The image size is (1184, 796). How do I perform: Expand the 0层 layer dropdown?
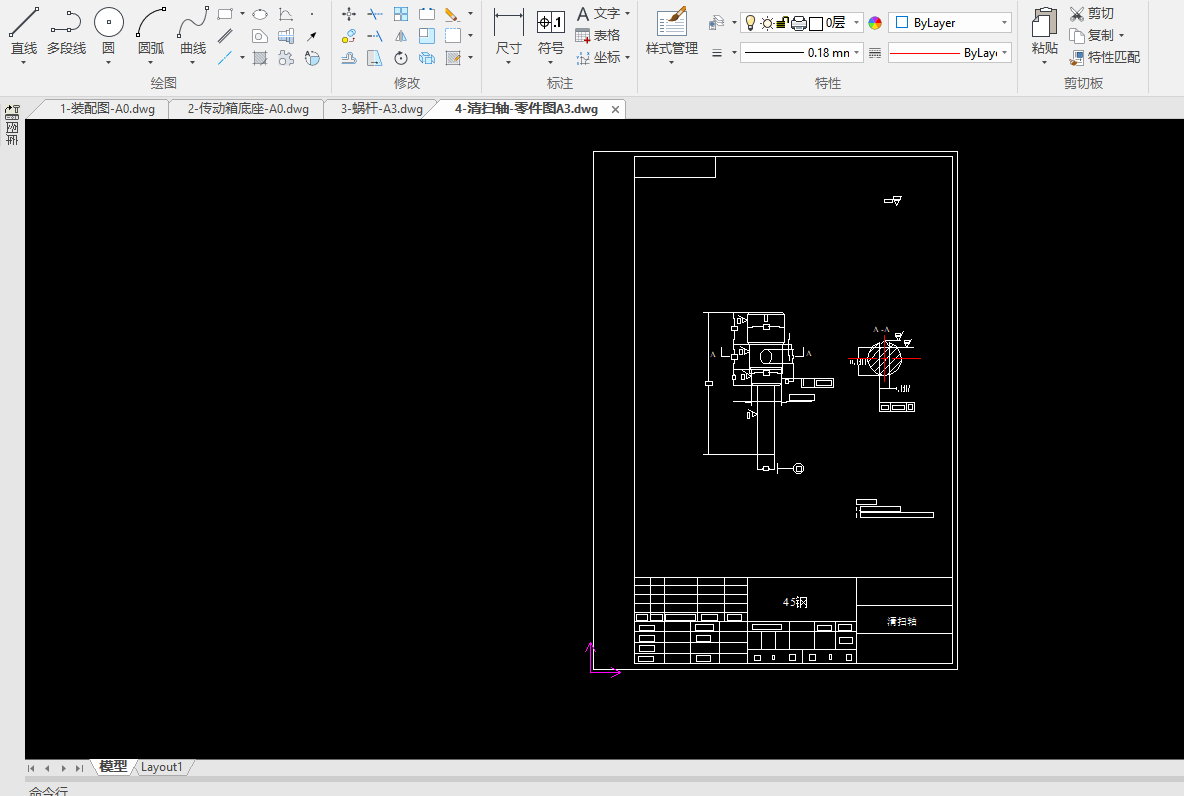tap(857, 23)
